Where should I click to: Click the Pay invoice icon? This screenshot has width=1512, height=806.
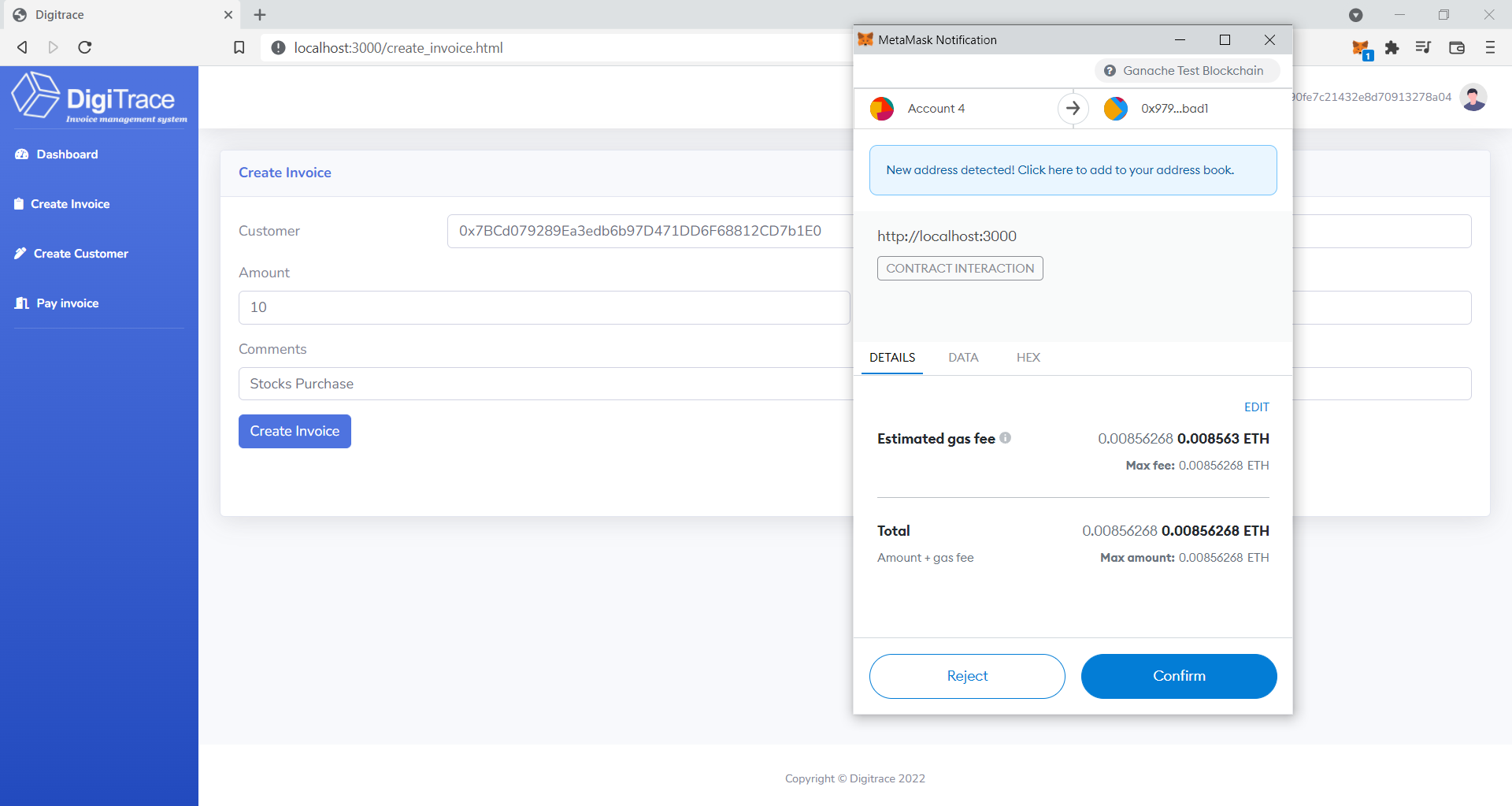tap(22, 303)
